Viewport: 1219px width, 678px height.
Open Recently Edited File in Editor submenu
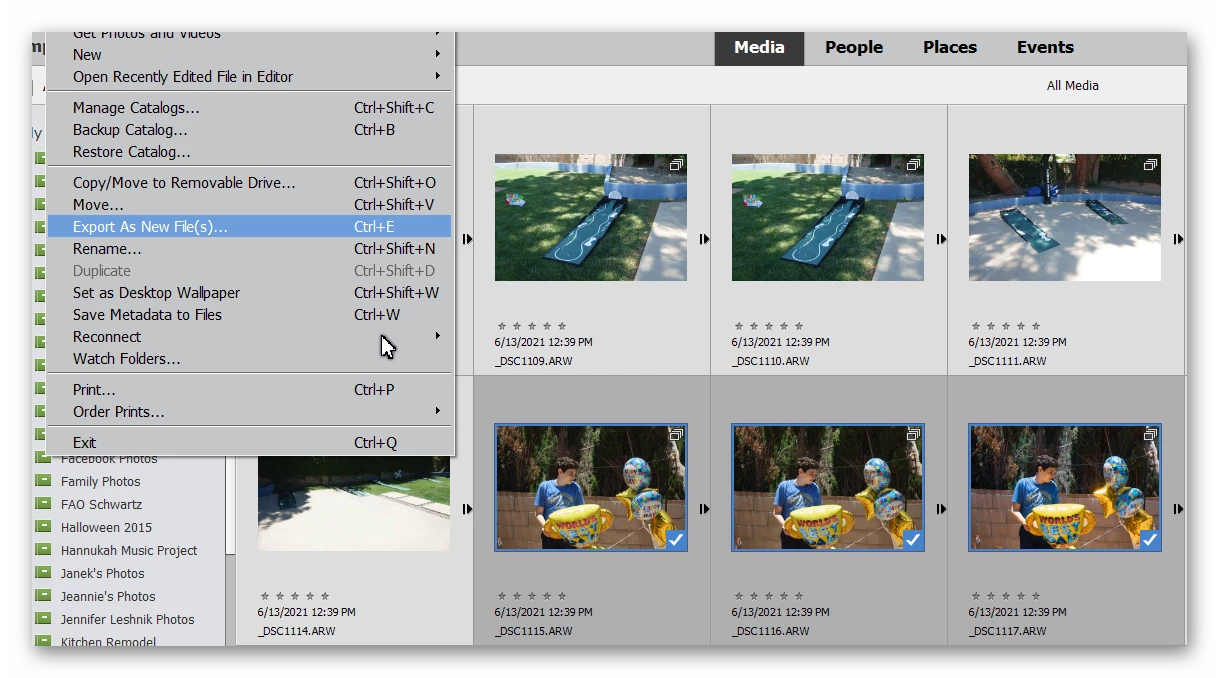pos(249,77)
